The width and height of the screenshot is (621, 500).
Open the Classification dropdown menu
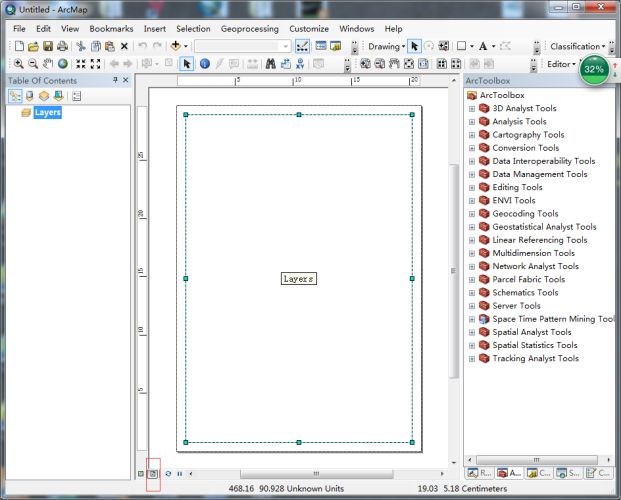(577, 46)
